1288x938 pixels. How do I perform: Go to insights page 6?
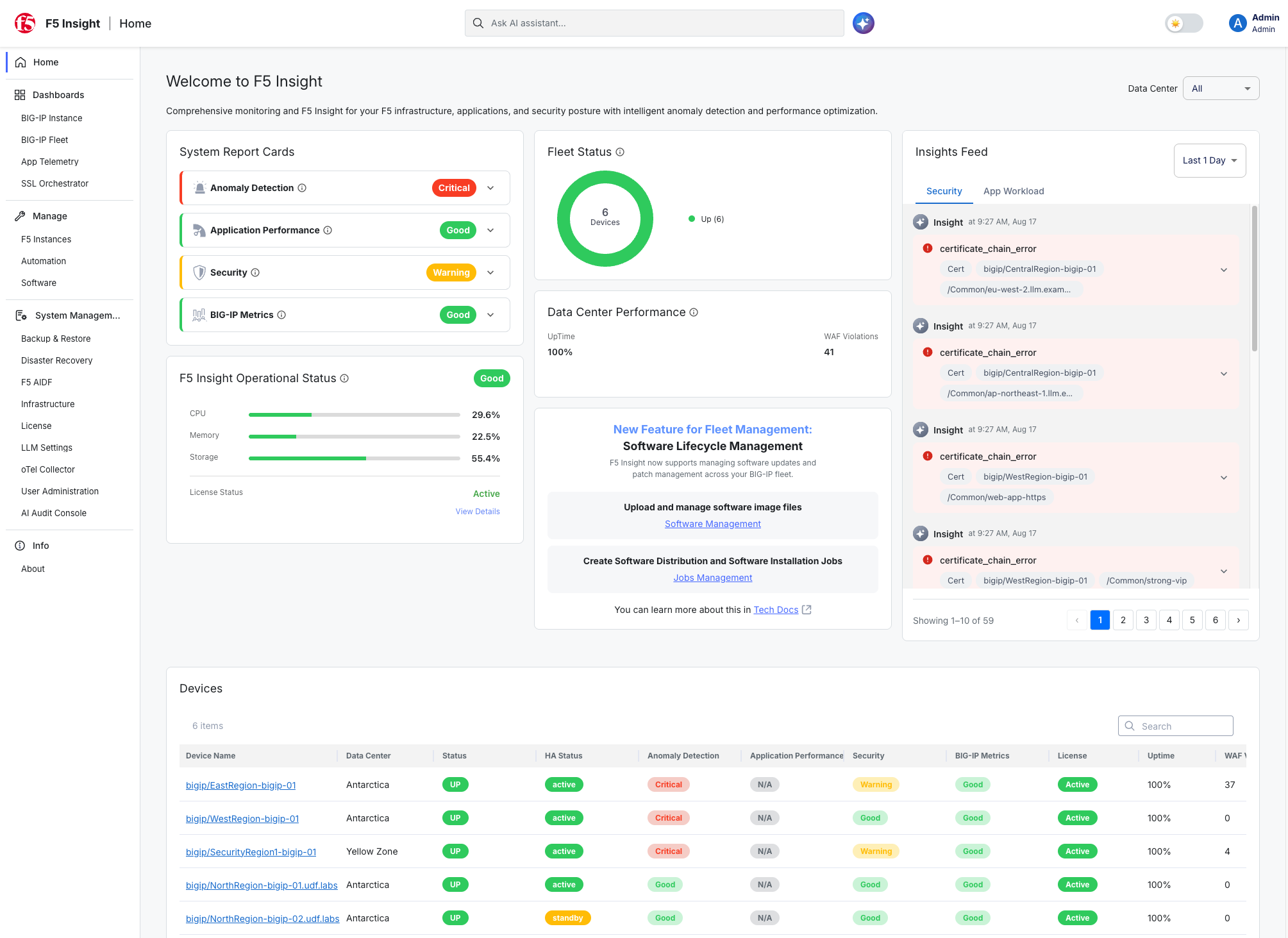click(x=1215, y=620)
